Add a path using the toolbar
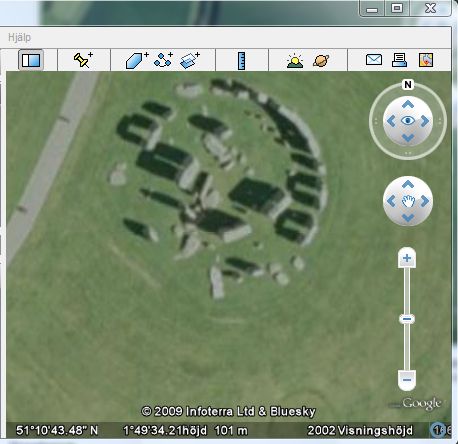The width and height of the screenshot is (458, 444). tap(163, 60)
